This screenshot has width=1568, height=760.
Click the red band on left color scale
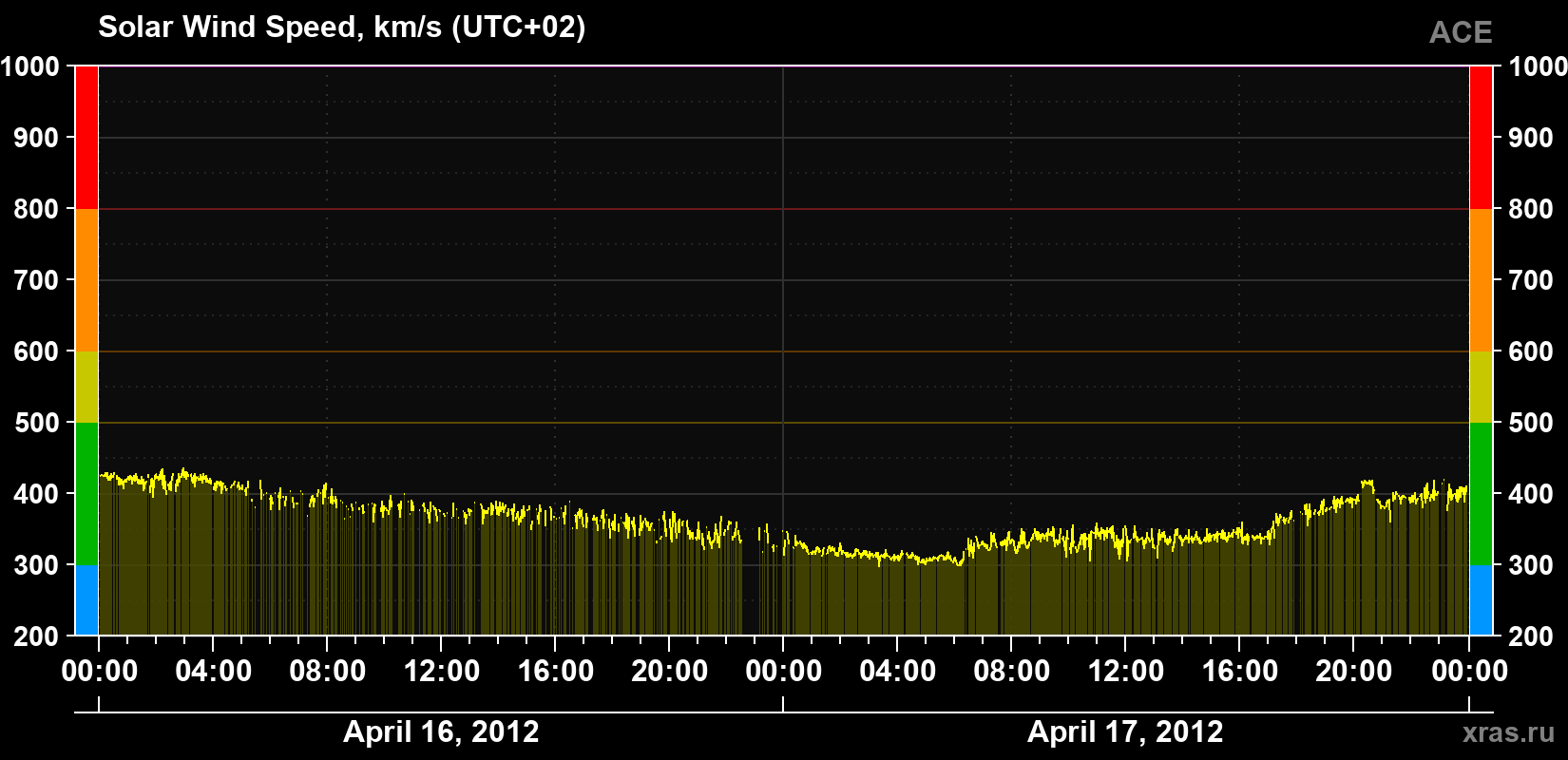click(86, 138)
